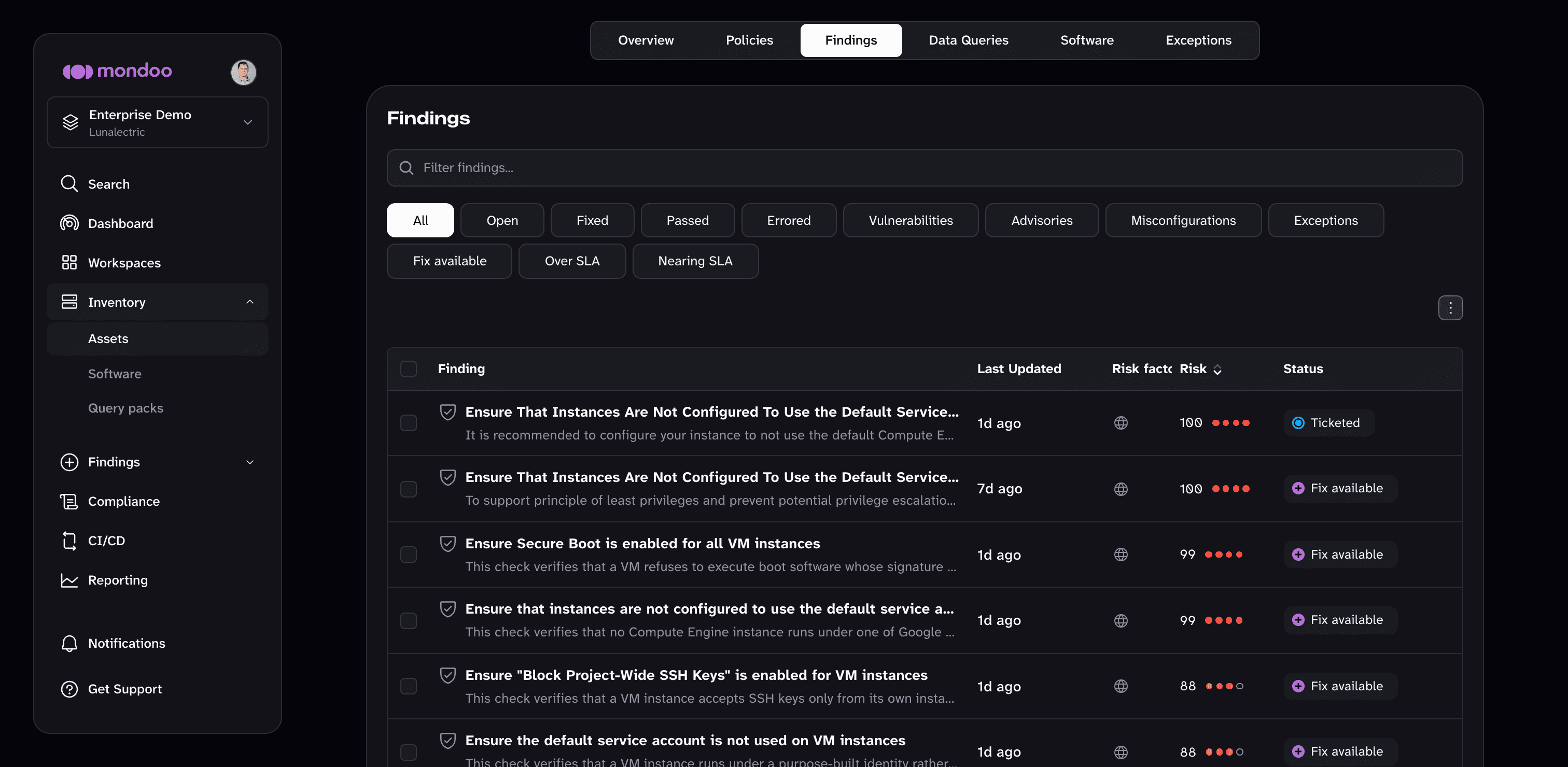Open the three-dot table options menu

[x=1450, y=308]
